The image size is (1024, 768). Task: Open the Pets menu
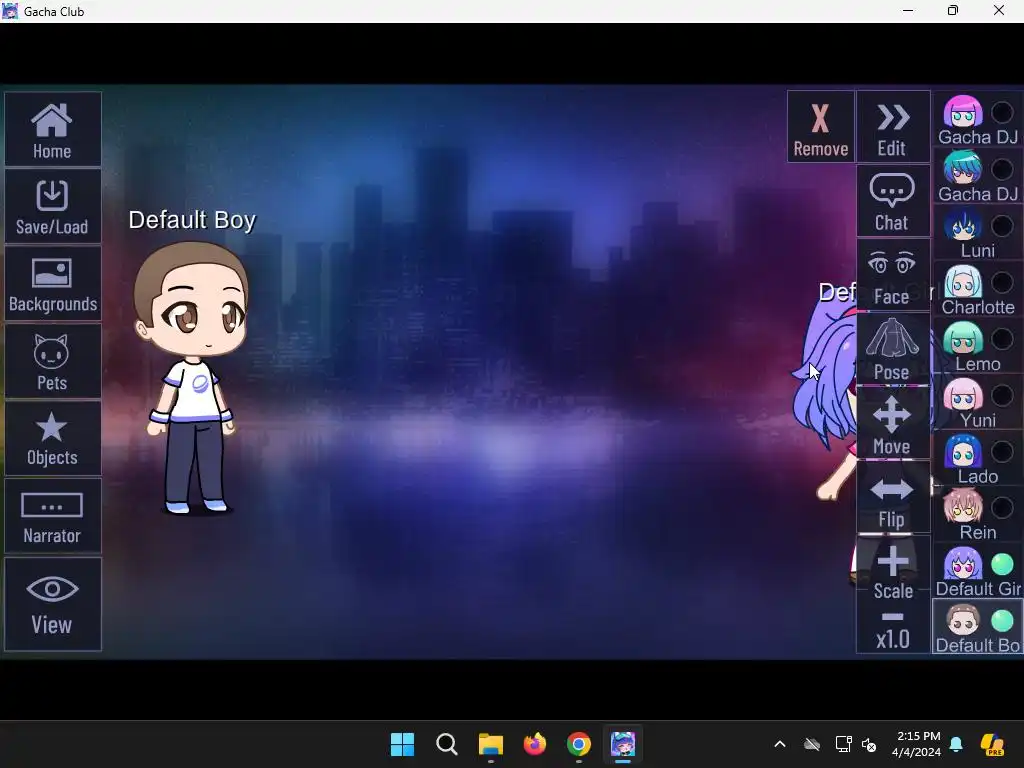(52, 361)
